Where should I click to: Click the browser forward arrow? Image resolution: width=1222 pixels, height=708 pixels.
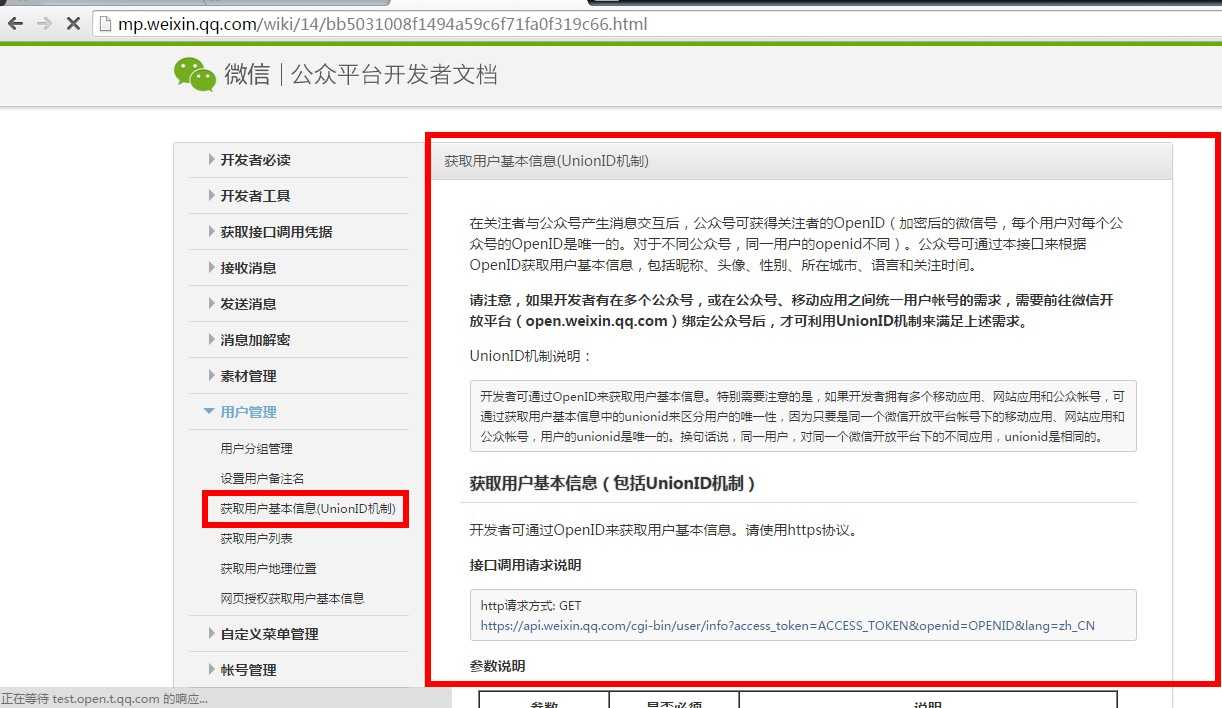pyautogui.click(x=44, y=23)
